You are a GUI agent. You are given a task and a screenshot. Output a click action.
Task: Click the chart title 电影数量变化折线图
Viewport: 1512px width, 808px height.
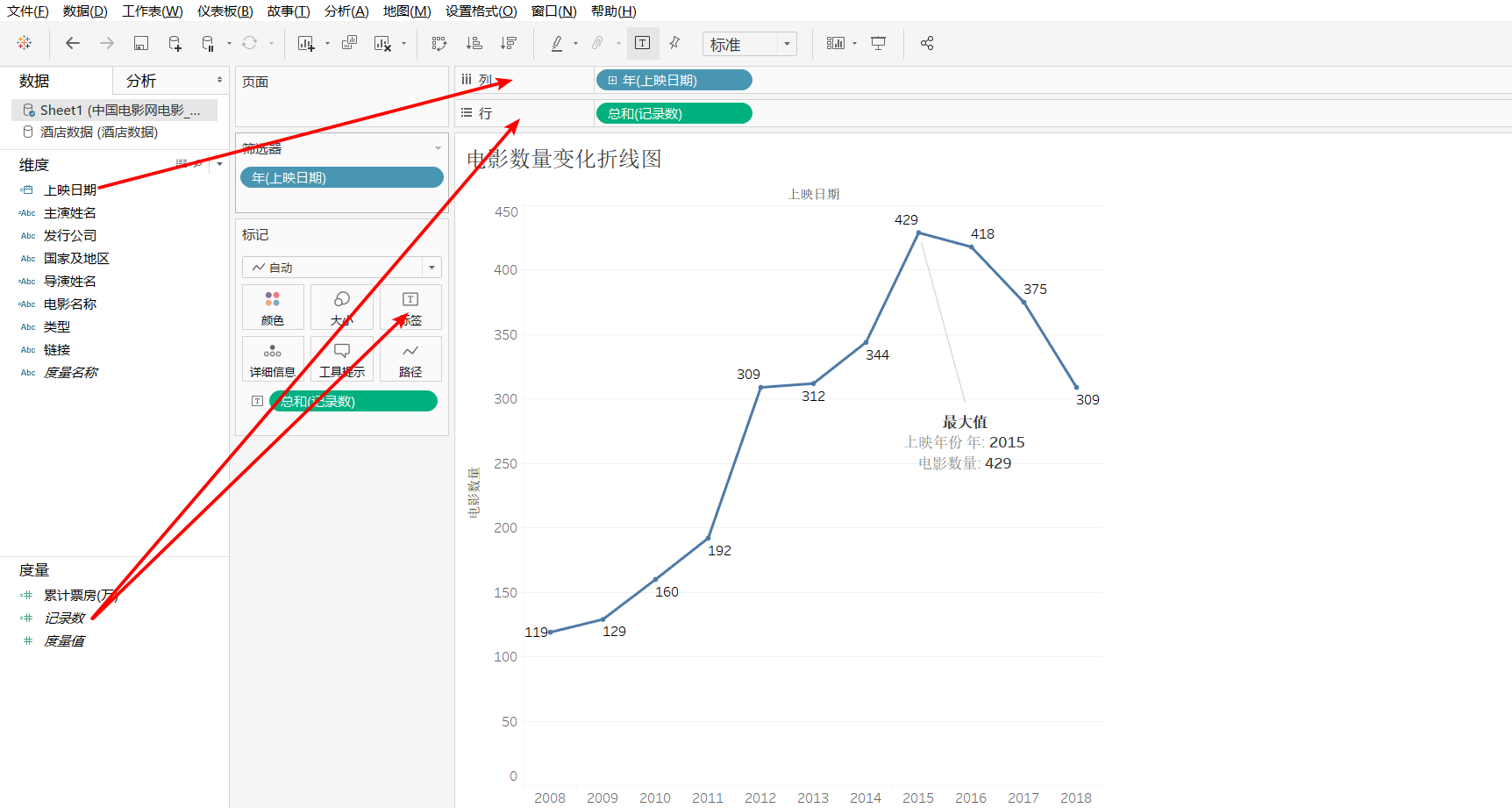point(564,159)
